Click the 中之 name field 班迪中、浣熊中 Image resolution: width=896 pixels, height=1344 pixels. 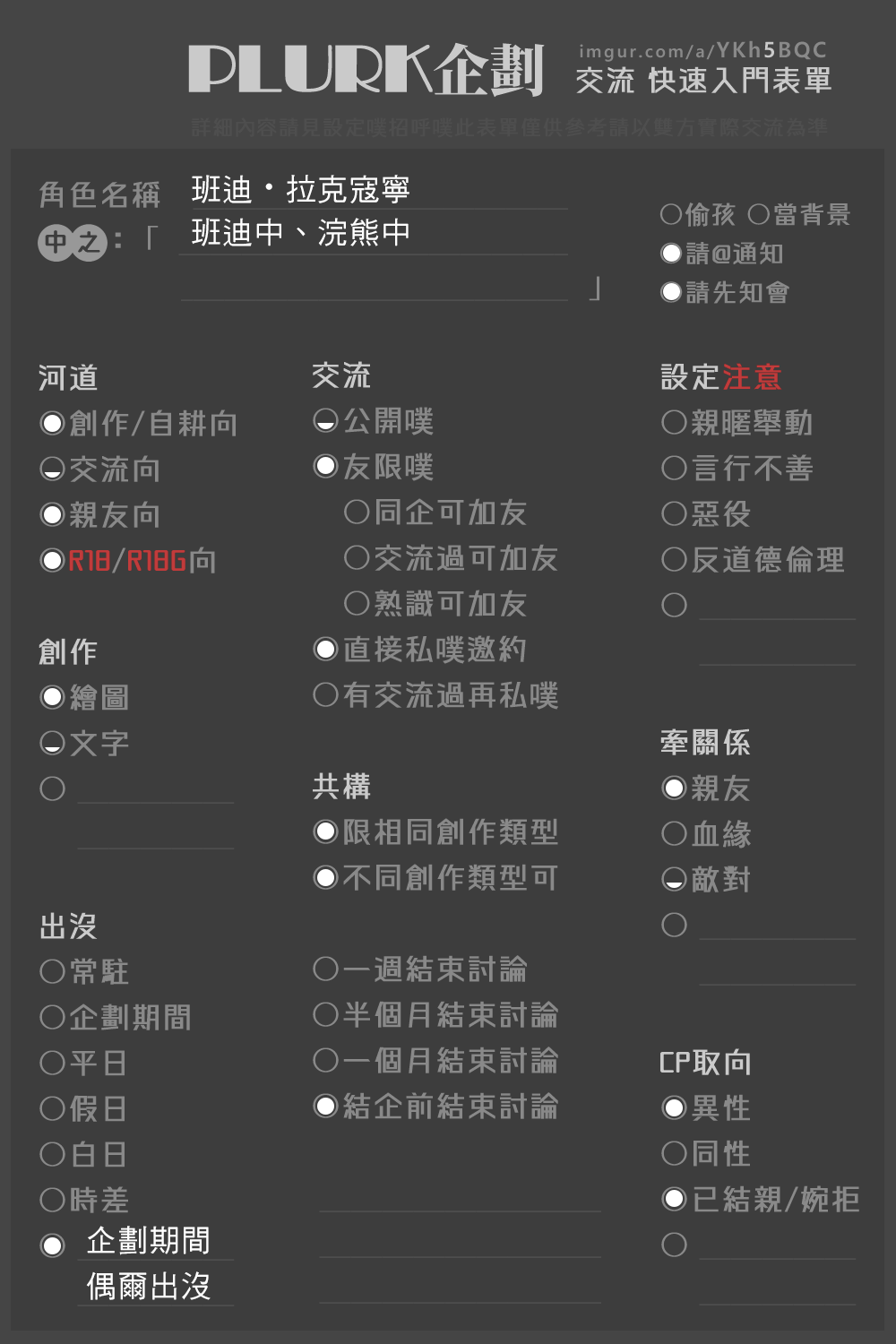374,234
